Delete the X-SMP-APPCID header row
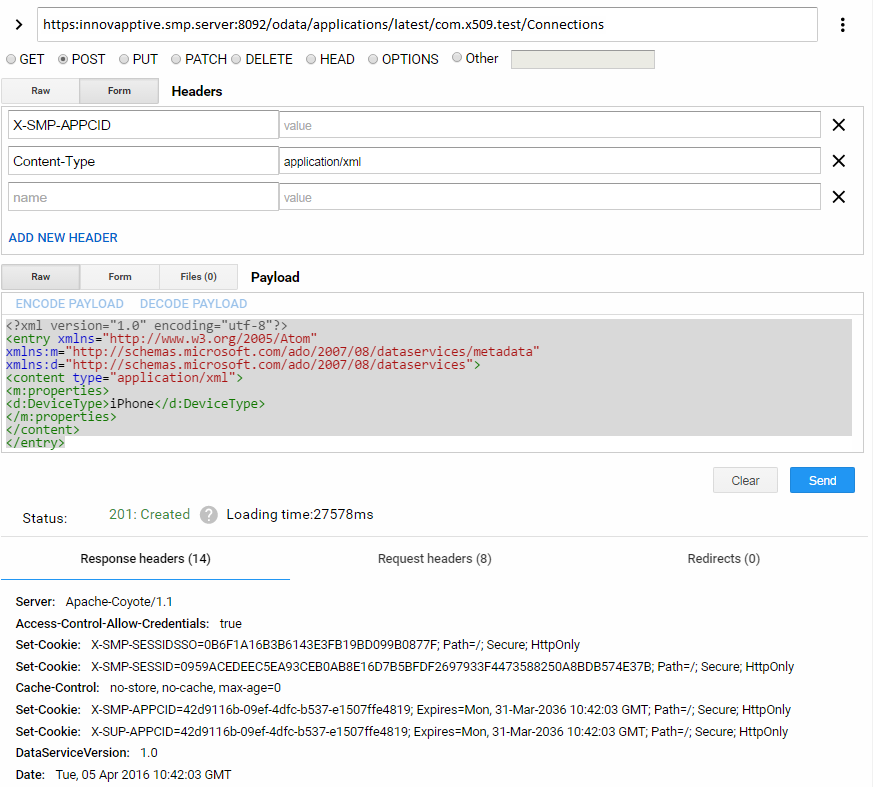This screenshot has height=787, width=873. point(838,124)
